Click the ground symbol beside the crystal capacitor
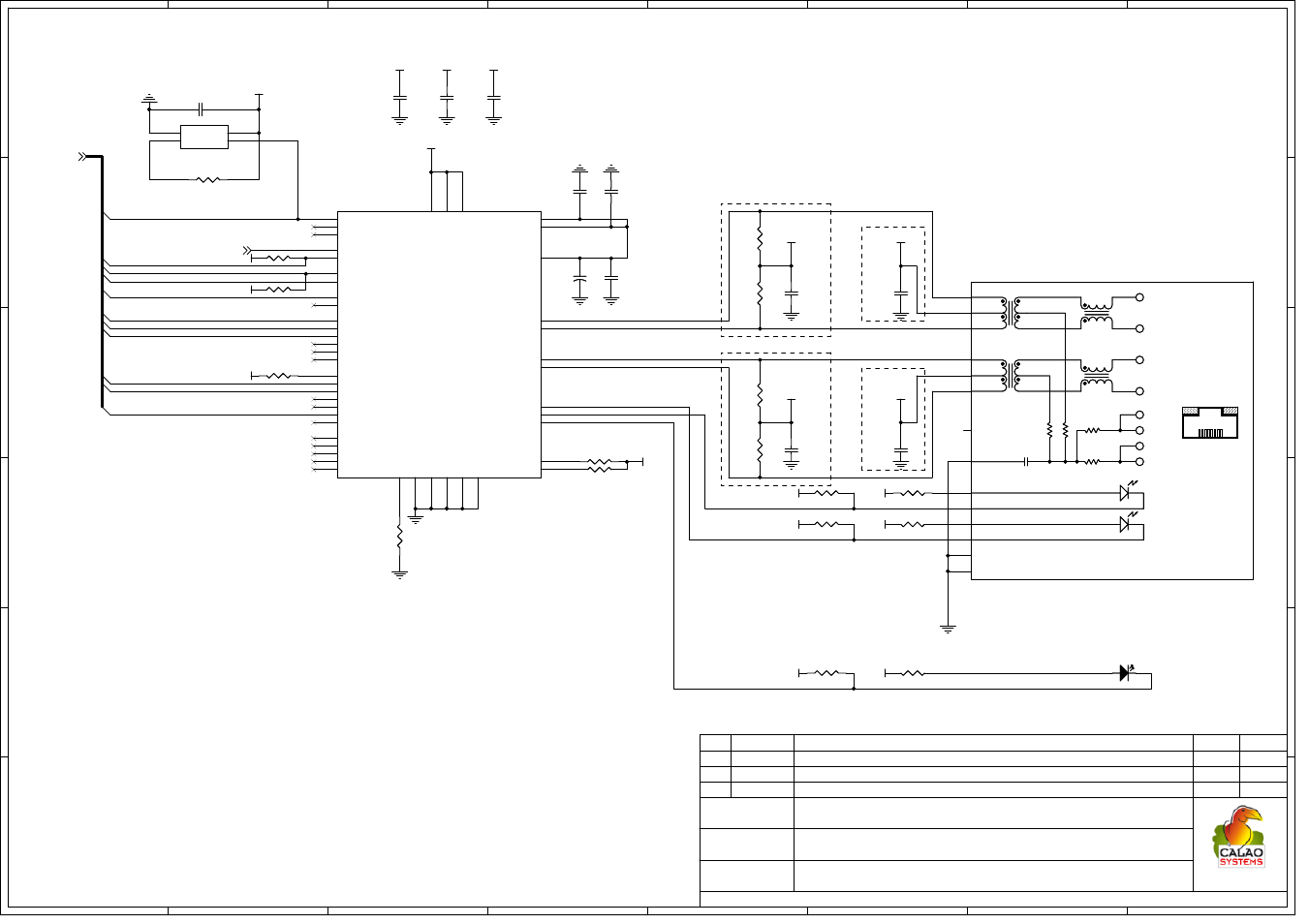The image size is (1309, 924). pos(148,99)
